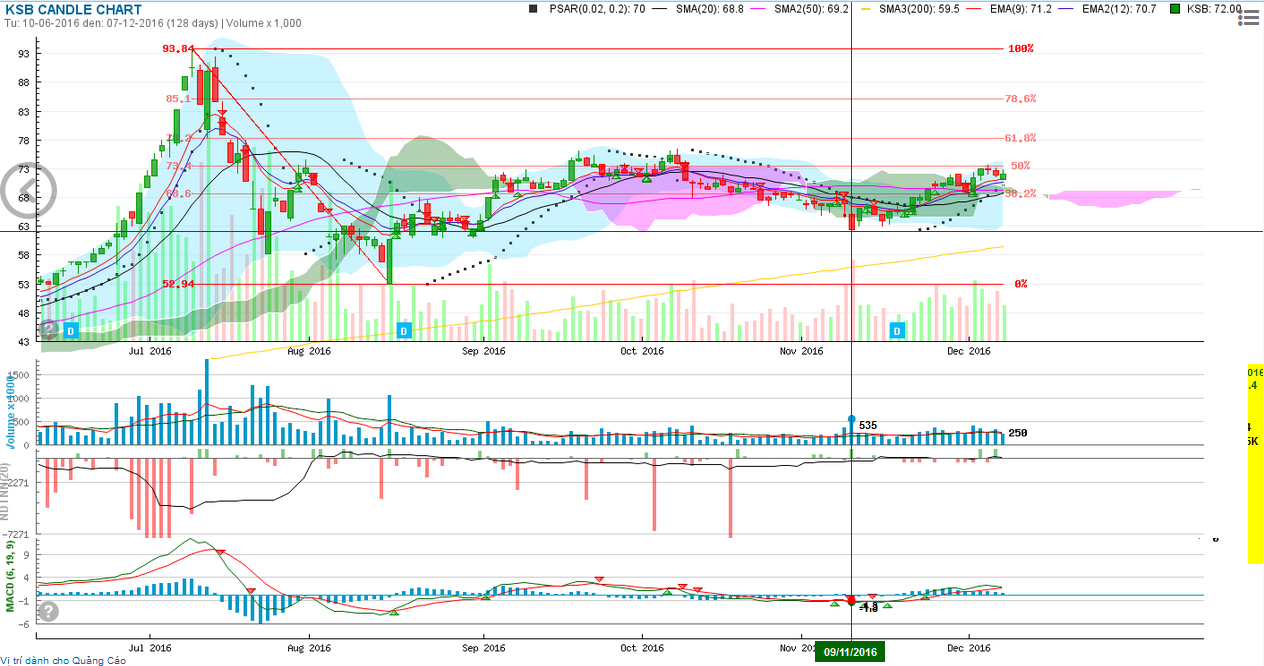Image resolution: width=1264 pixels, height=666 pixels.
Task: Click the D dividend marker near June 2016
Action: coord(70,329)
